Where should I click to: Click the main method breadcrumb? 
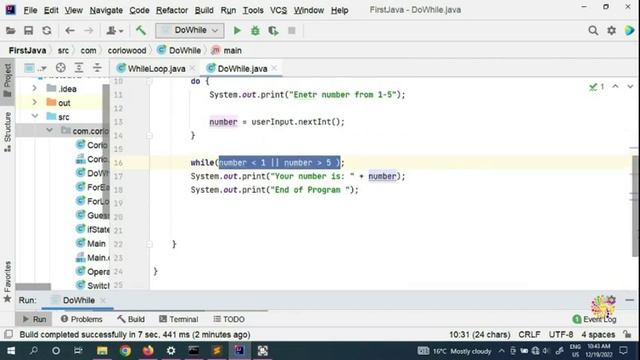(x=227, y=51)
